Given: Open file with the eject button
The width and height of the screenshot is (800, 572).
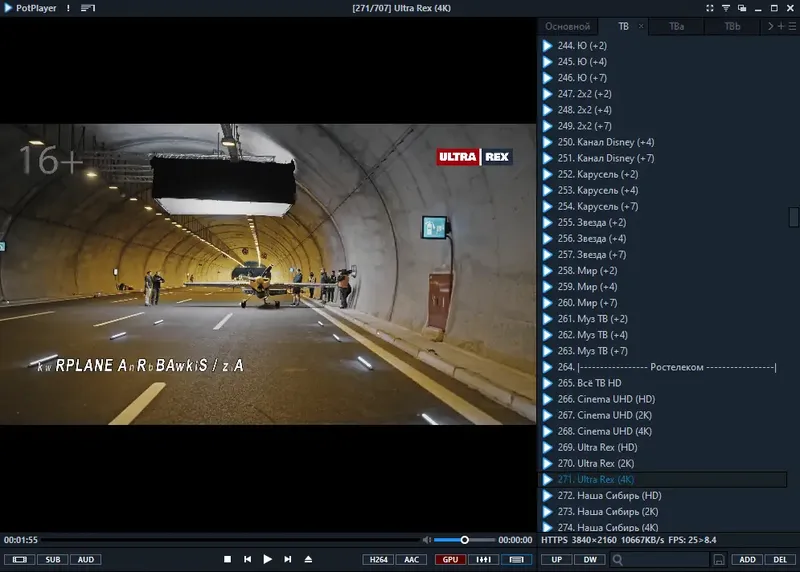Looking at the screenshot, I should pos(308,559).
